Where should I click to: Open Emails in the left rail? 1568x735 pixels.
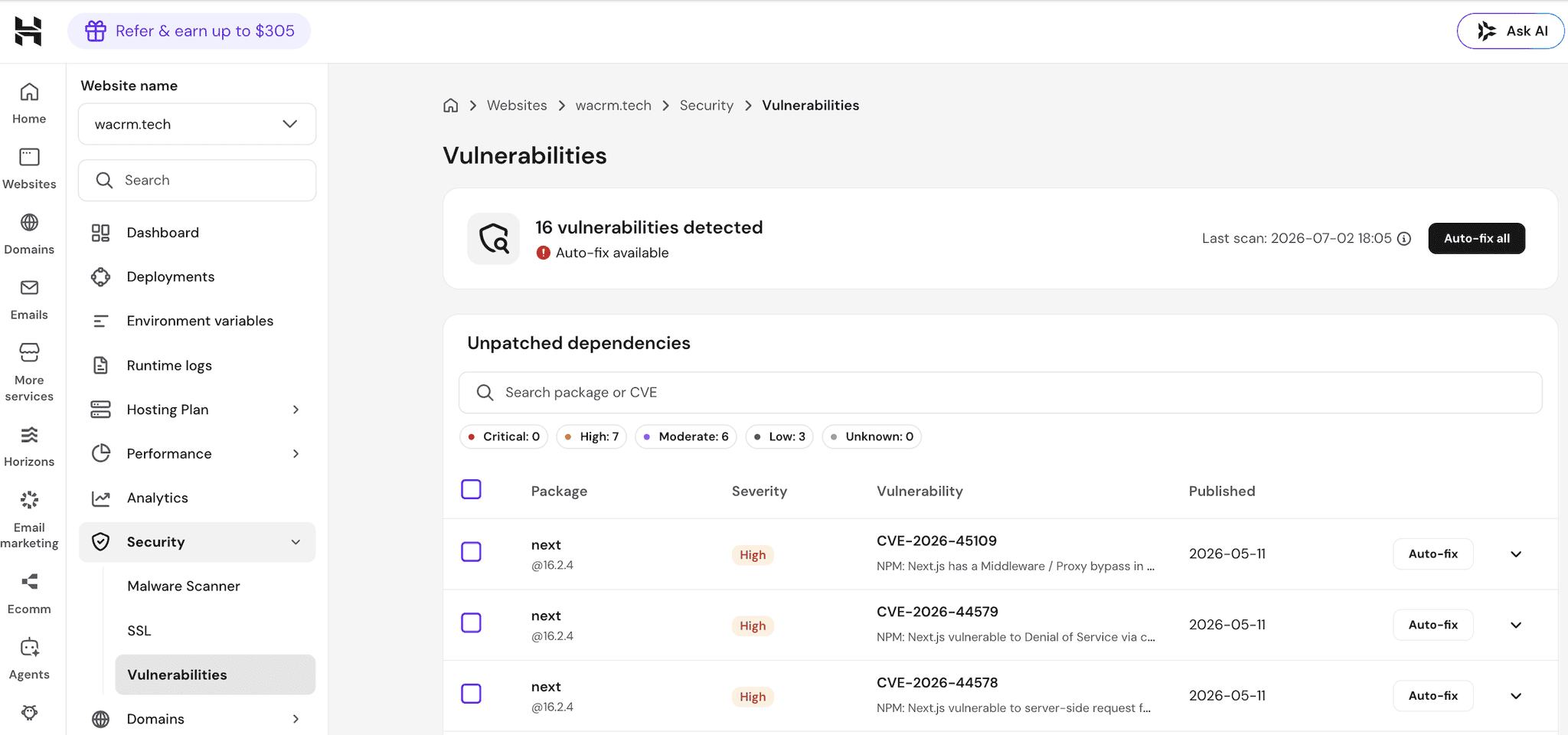click(29, 299)
